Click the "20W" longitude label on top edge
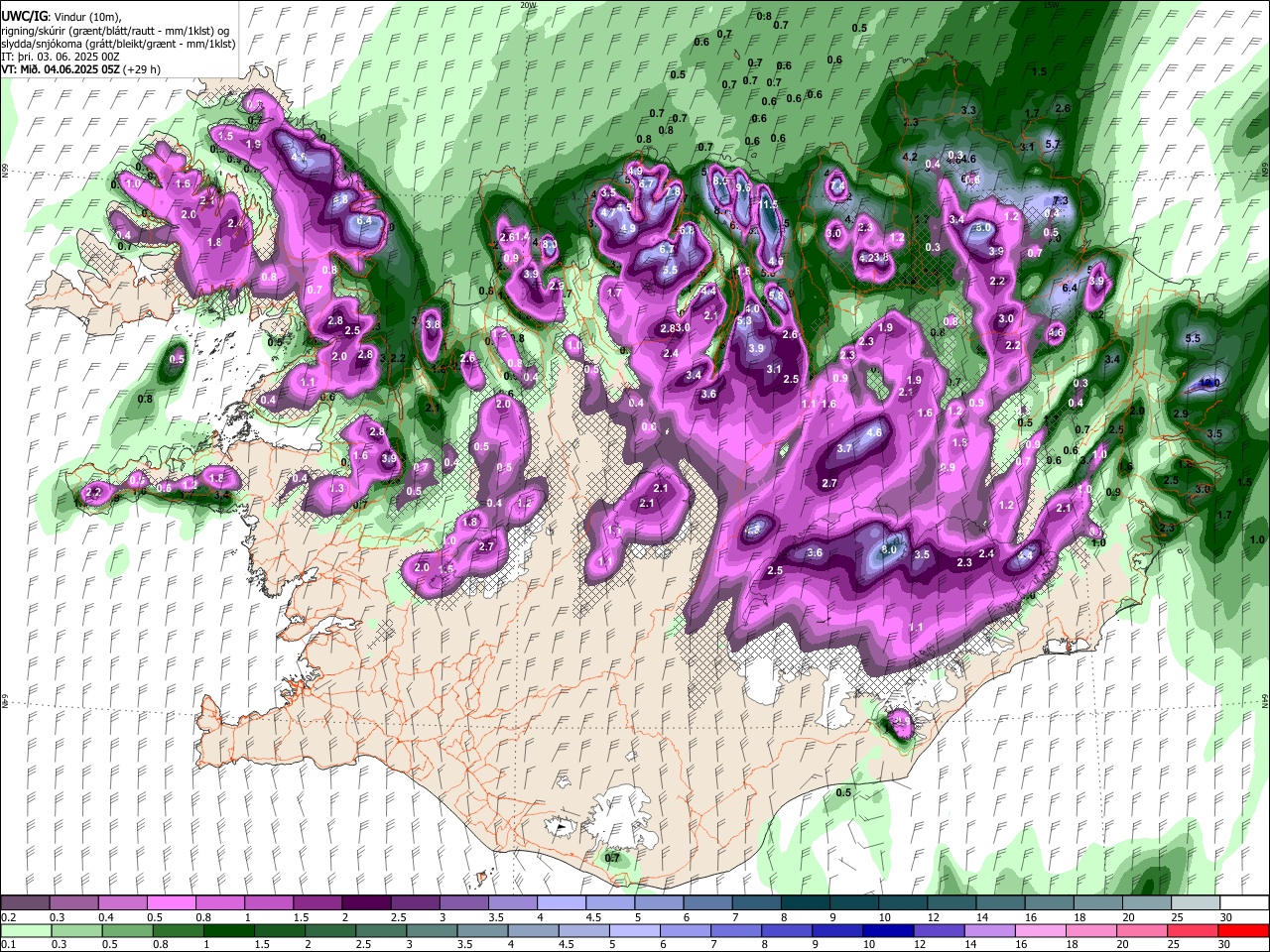1270x952 pixels. click(528, 5)
